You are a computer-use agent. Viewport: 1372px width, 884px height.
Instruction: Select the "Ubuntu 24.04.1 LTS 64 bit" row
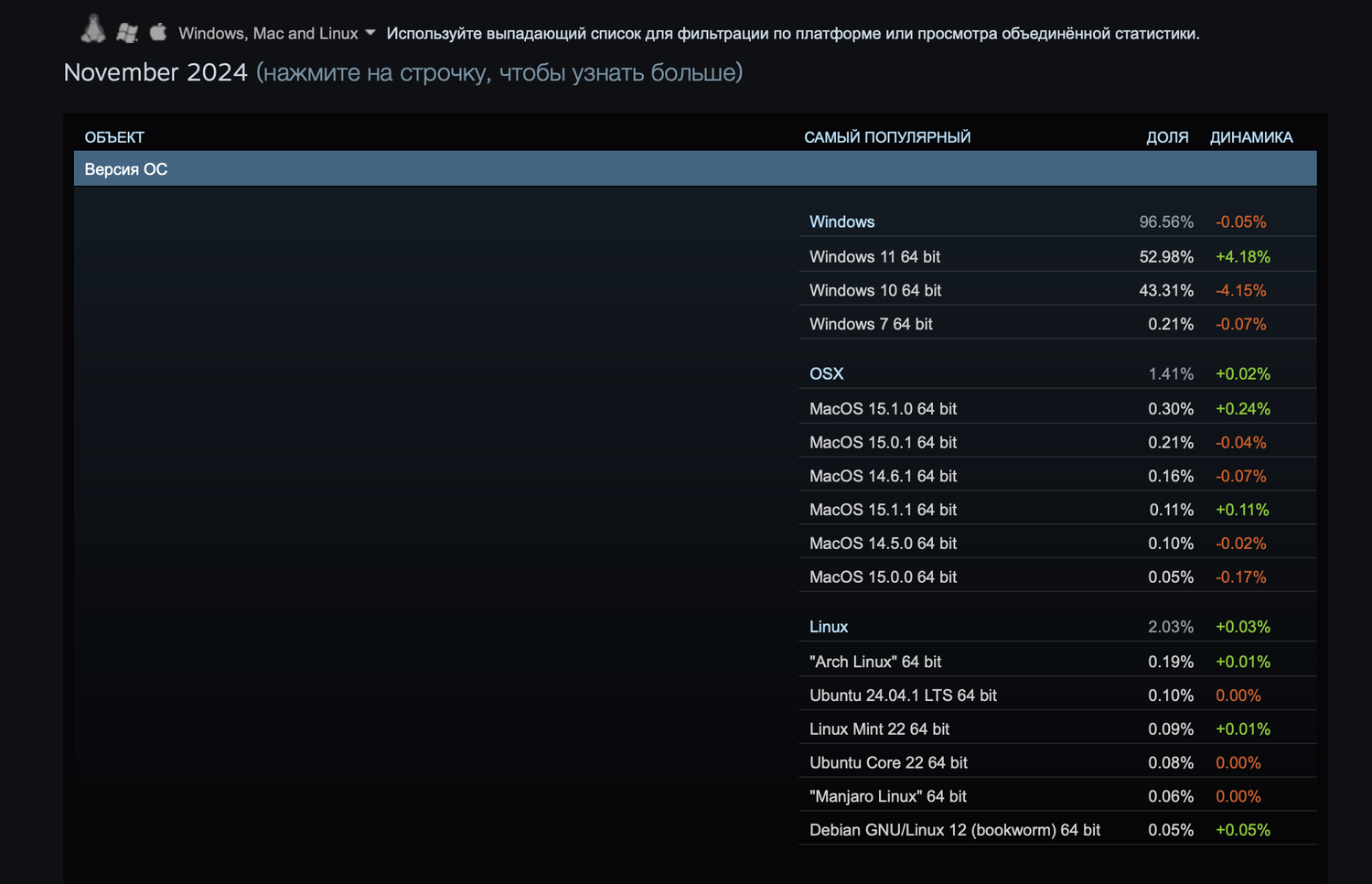click(x=1058, y=695)
